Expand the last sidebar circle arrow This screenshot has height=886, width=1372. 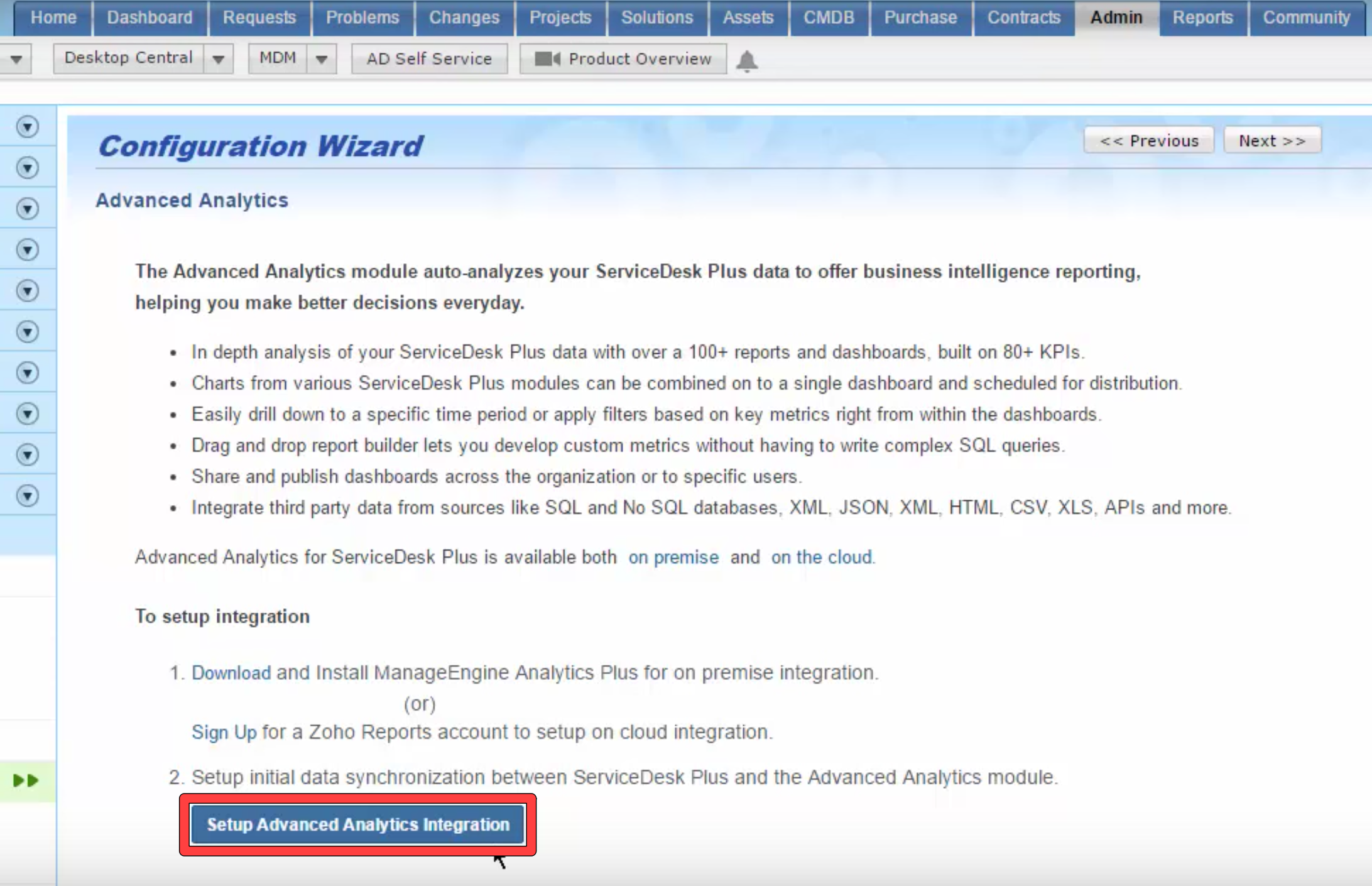27,496
